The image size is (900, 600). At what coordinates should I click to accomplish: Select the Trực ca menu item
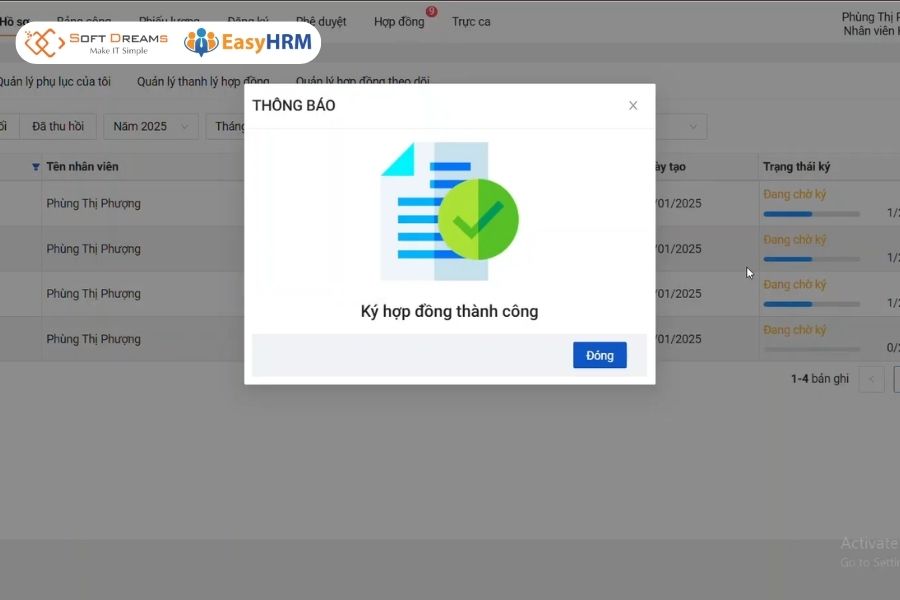point(471,20)
